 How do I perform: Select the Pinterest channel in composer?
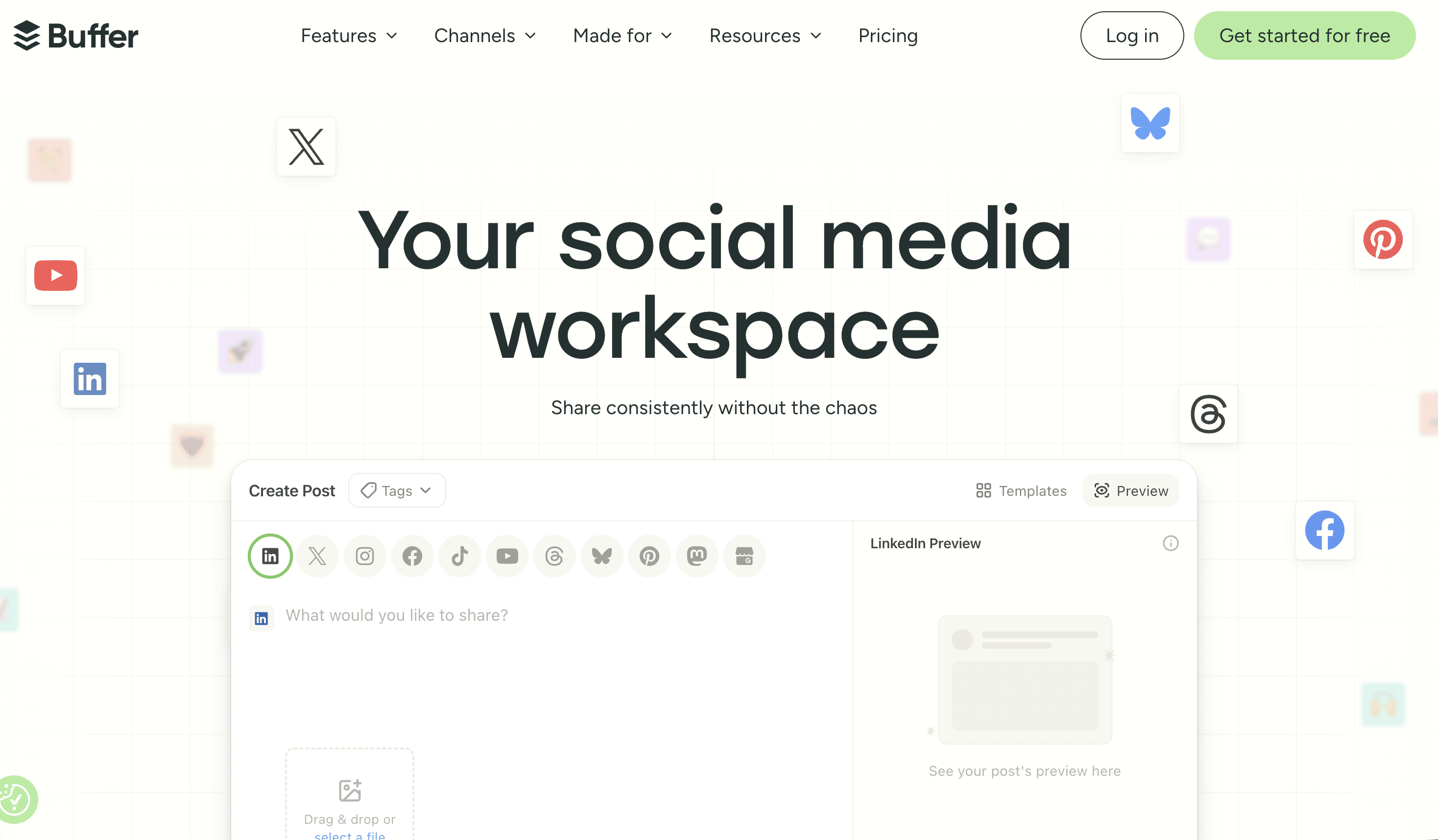click(649, 556)
